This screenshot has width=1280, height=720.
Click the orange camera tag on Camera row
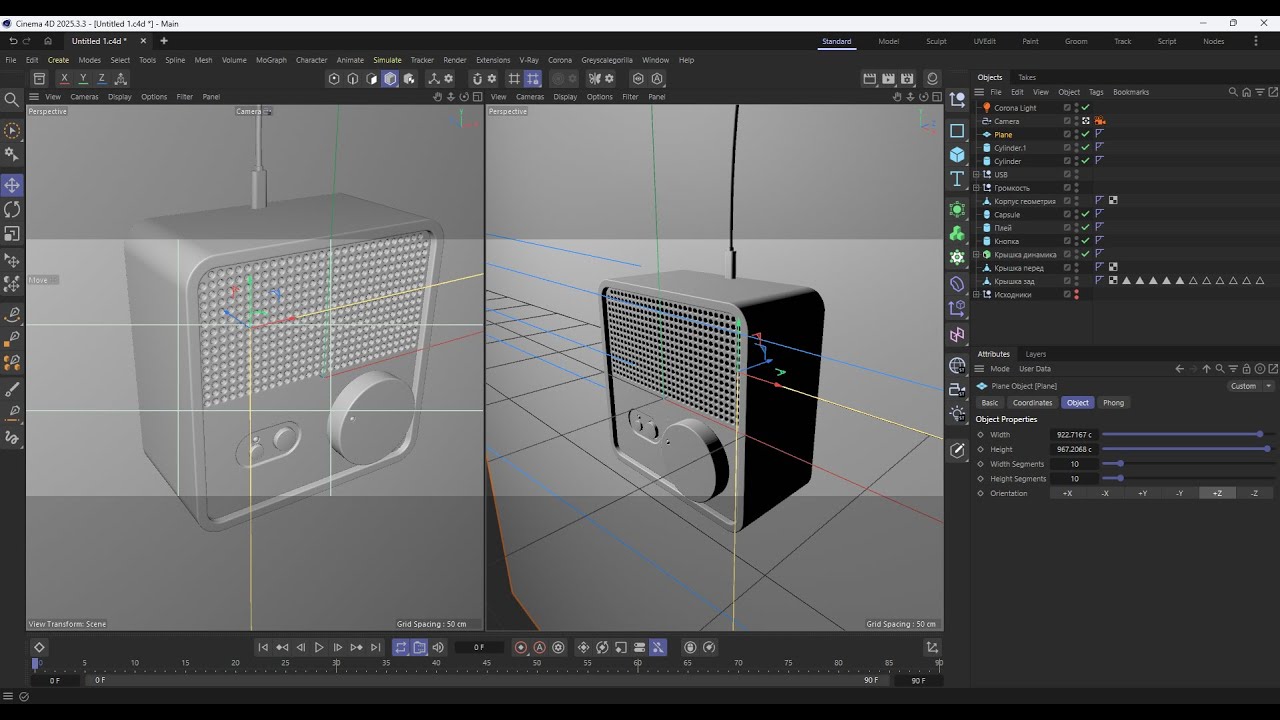tap(1099, 121)
